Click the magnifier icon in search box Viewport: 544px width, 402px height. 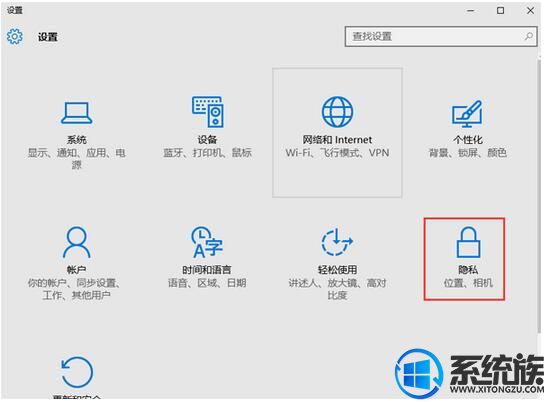coord(529,36)
